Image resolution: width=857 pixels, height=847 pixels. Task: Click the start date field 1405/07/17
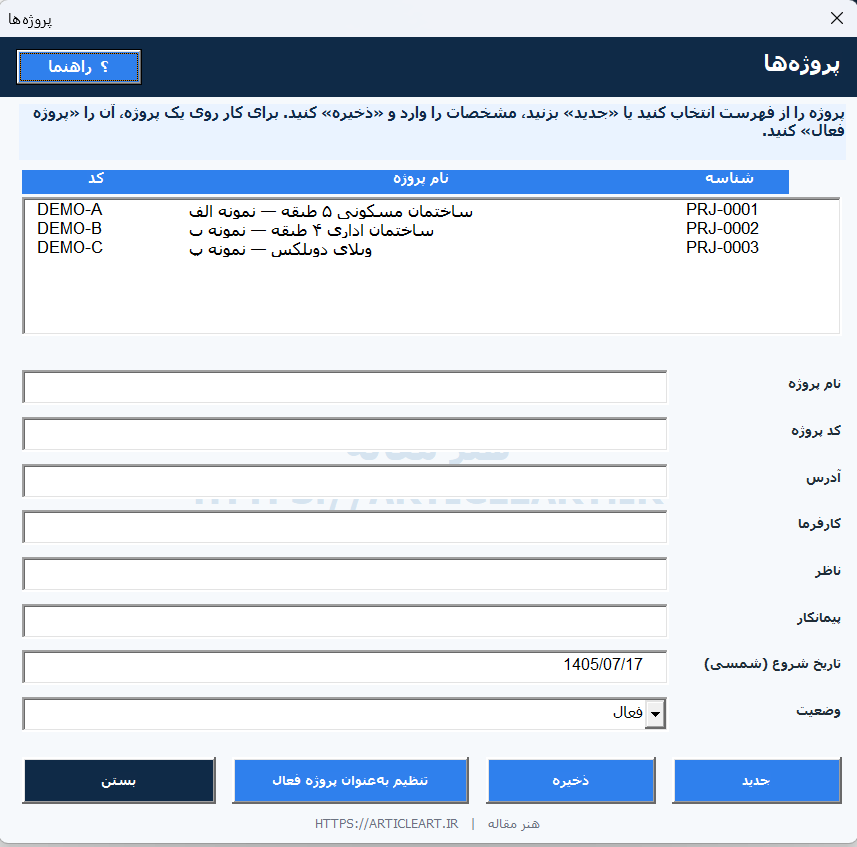coord(344,667)
